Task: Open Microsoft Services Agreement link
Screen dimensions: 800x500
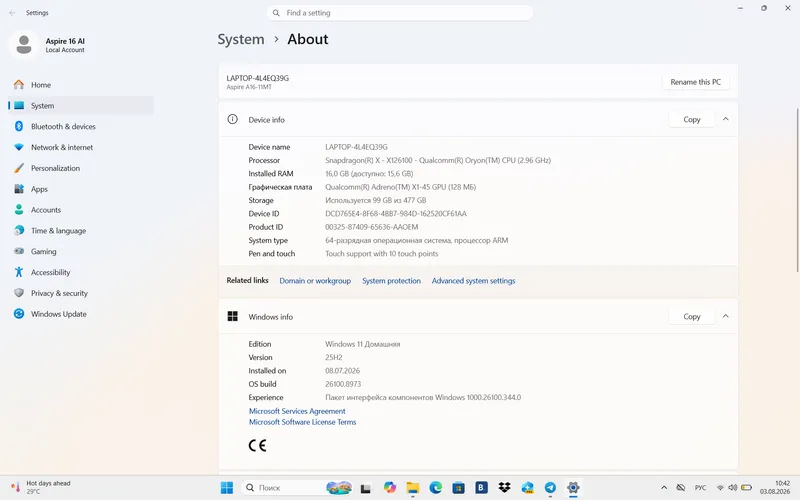Action: pos(297,411)
